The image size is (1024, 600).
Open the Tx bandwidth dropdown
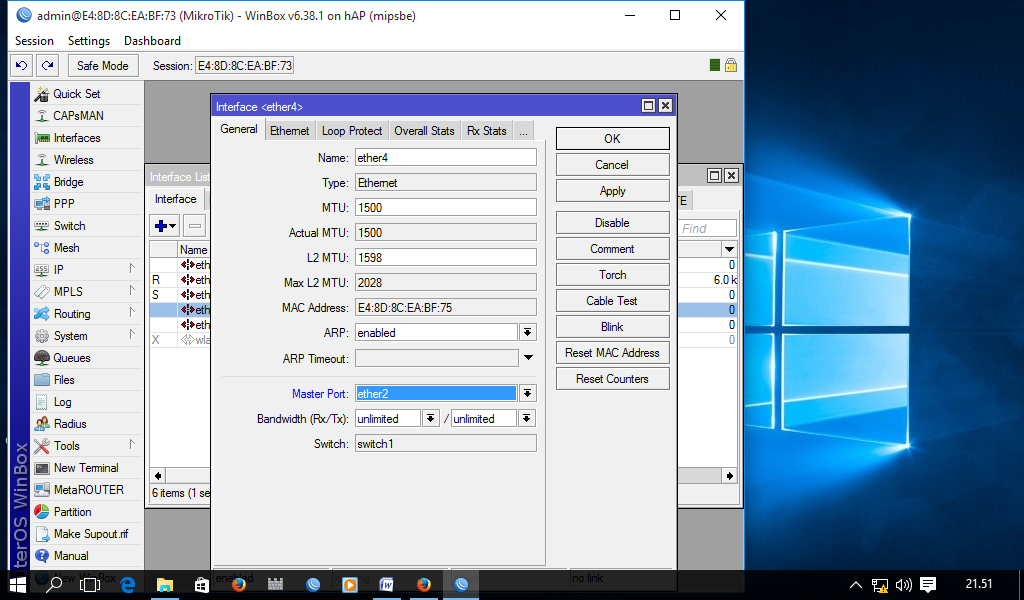coord(527,418)
